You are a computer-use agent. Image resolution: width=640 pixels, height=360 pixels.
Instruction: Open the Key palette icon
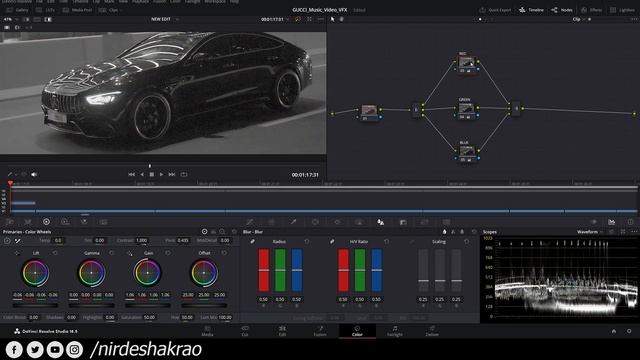(x=403, y=222)
